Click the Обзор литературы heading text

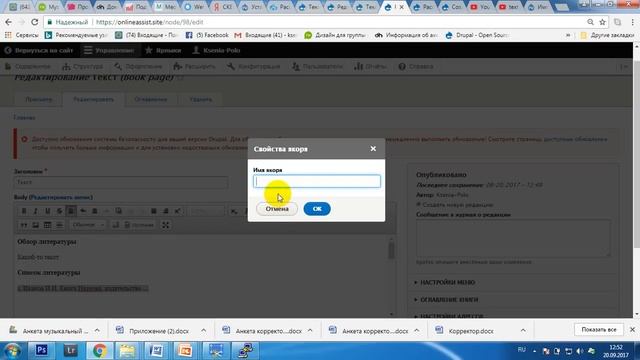point(47,242)
